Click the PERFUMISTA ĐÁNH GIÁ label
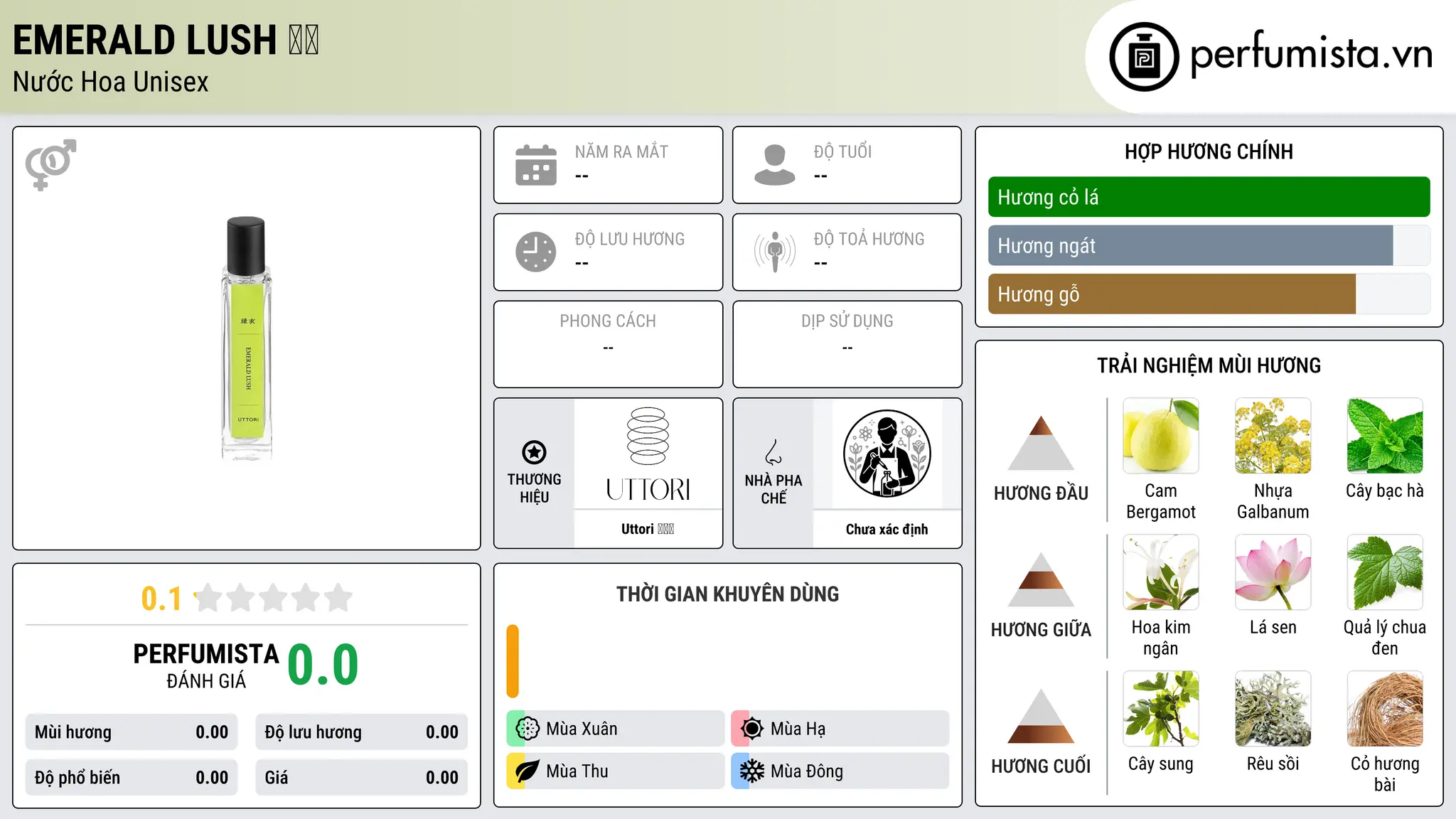This screenshot has width=1456, height=819. pyautogui.click(x=206, y=665)
